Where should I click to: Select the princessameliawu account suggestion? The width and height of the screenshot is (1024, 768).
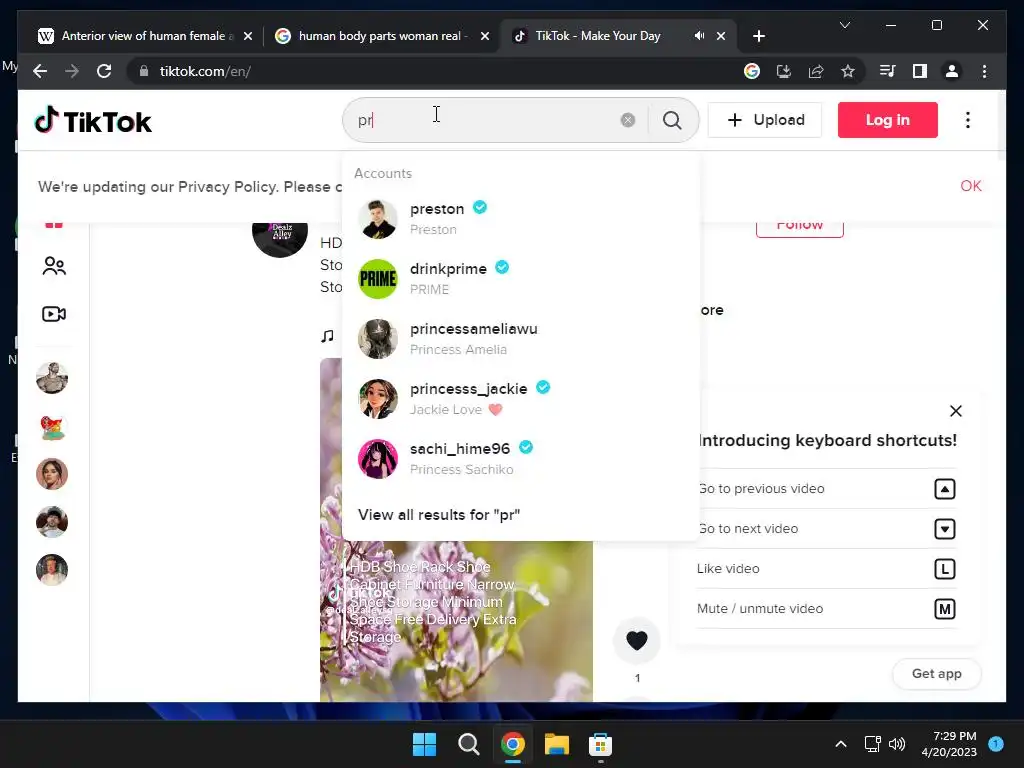520,339
